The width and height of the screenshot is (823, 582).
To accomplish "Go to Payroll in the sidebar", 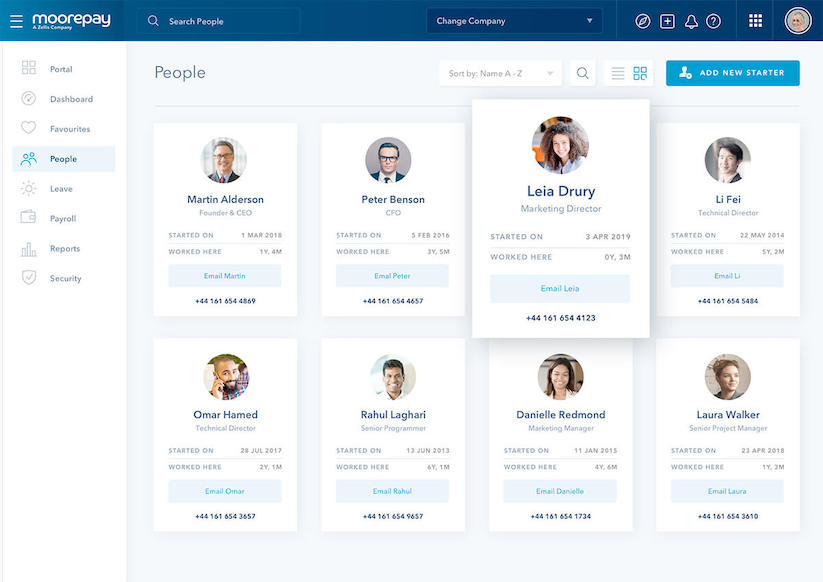I will click(x=63, y=219).
